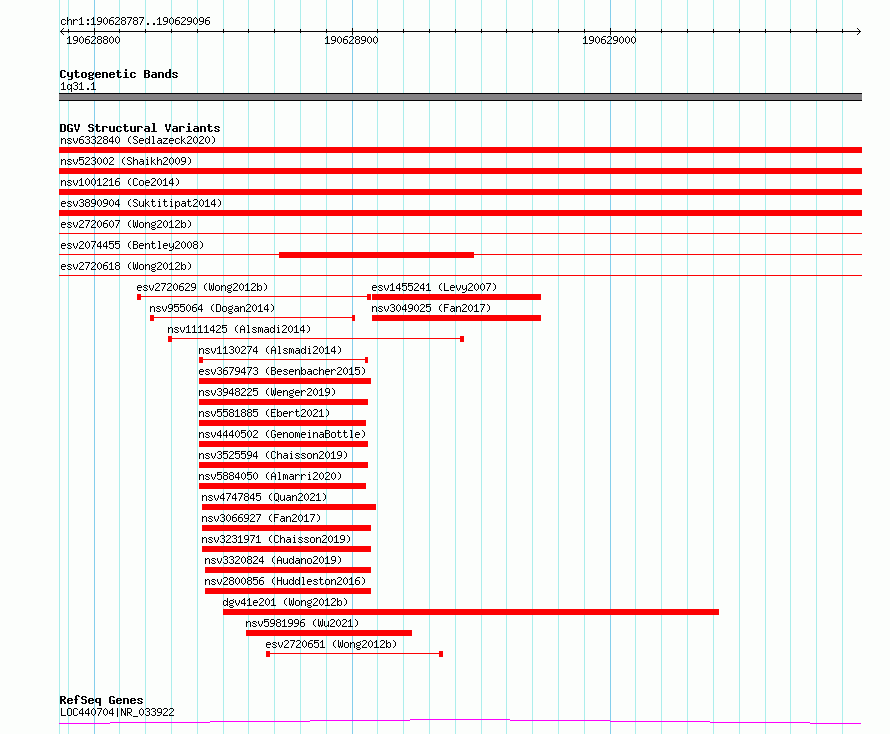Image resolution: width=890 pixels, height=734 pixels.
Task: Click ruler position 190629000
Action: click(609, 40)
